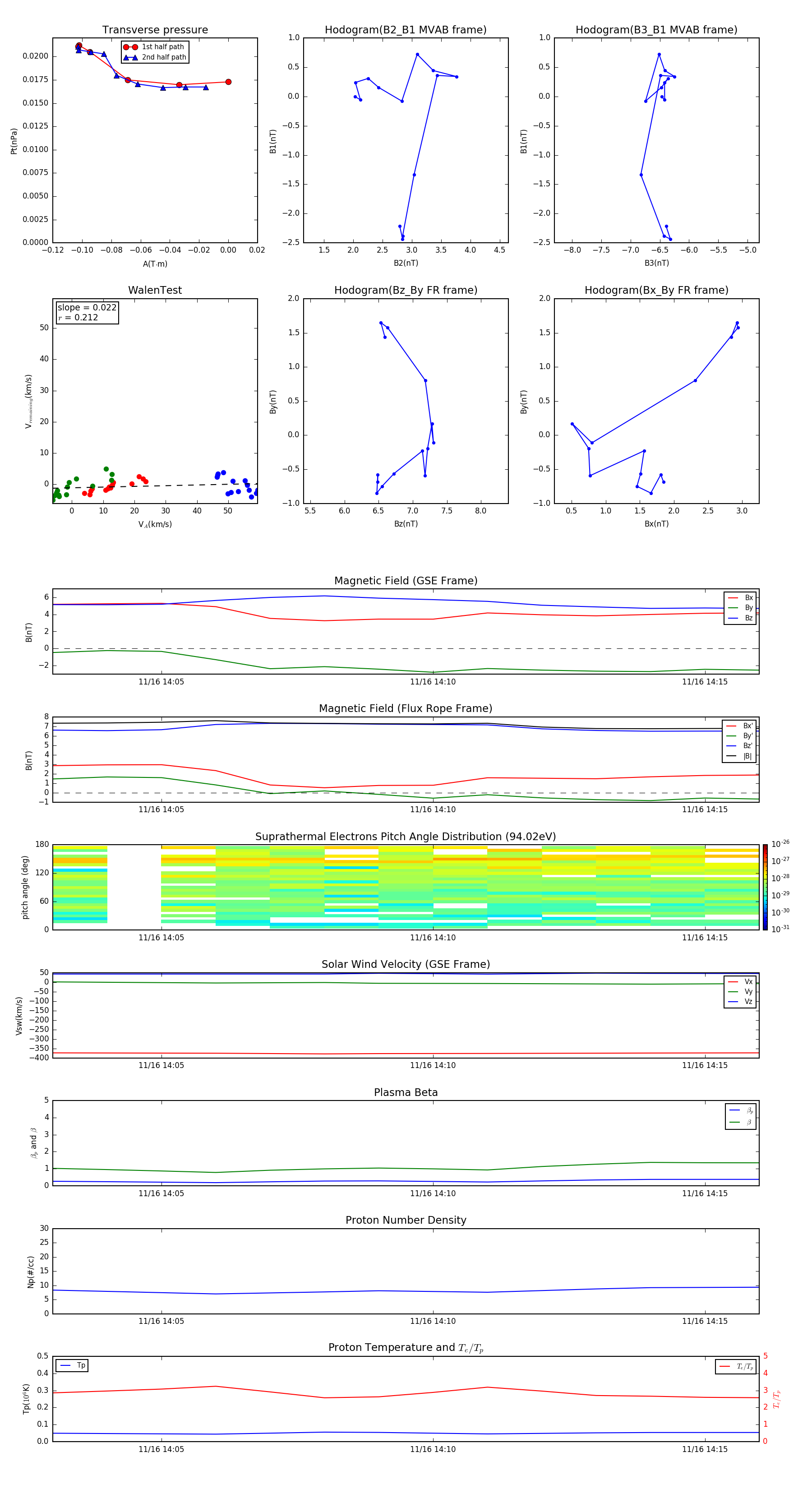Click 'Bx(nT)' x-axis label of FR hodogram
The width and height of the screenshot is (812, 1489).
coord(656,524)
